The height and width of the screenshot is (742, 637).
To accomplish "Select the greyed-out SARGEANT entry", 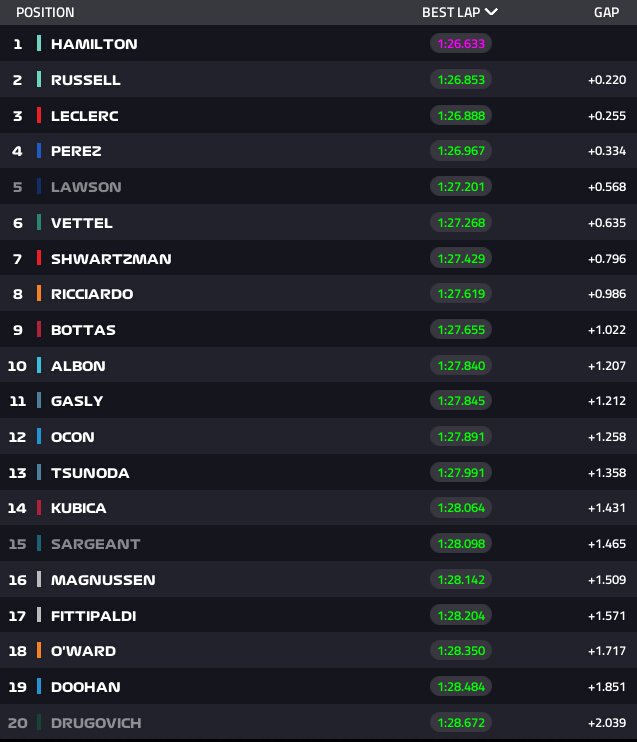I will pos(96,544).
